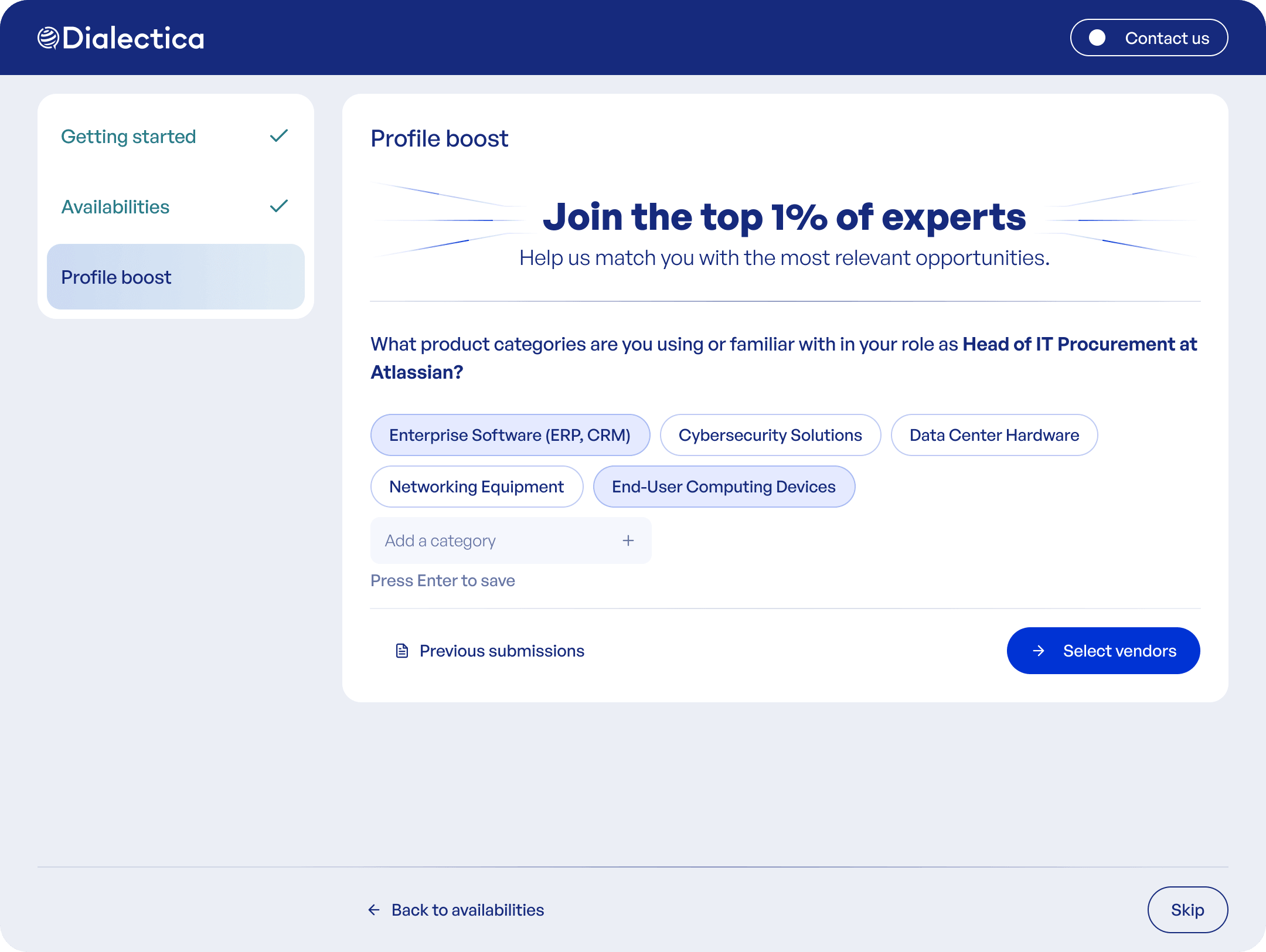Click the white dot in Contact us
The image size is (1266, 952).
pos(1097,38)
